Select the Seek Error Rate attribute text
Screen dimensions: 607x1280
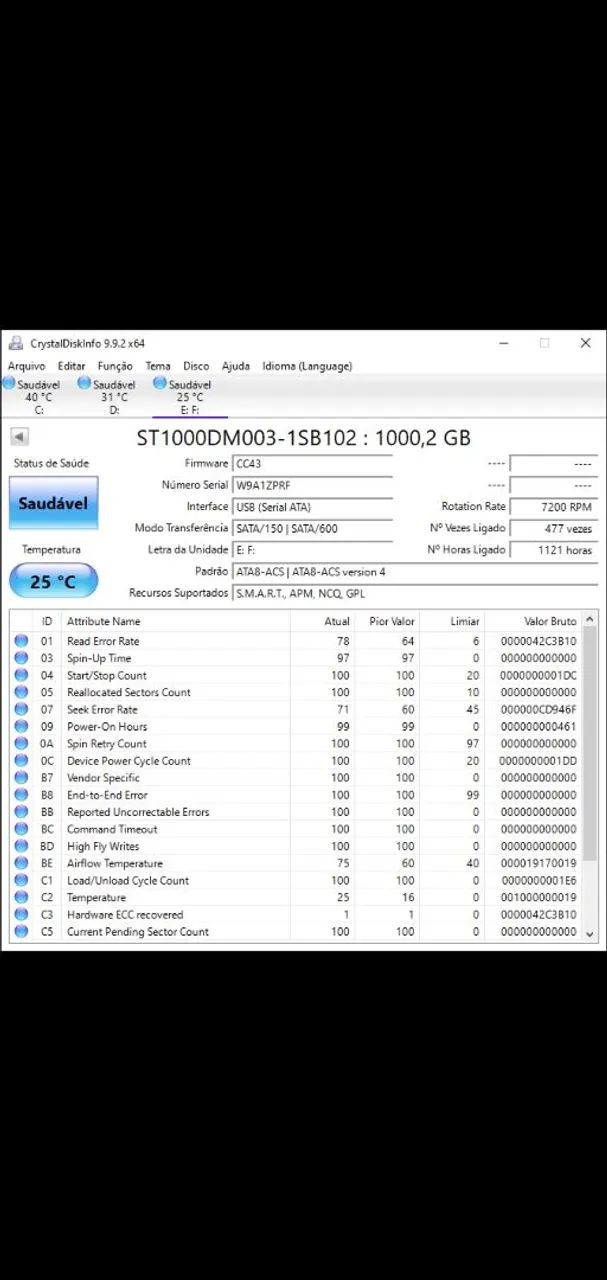(102, 709)
